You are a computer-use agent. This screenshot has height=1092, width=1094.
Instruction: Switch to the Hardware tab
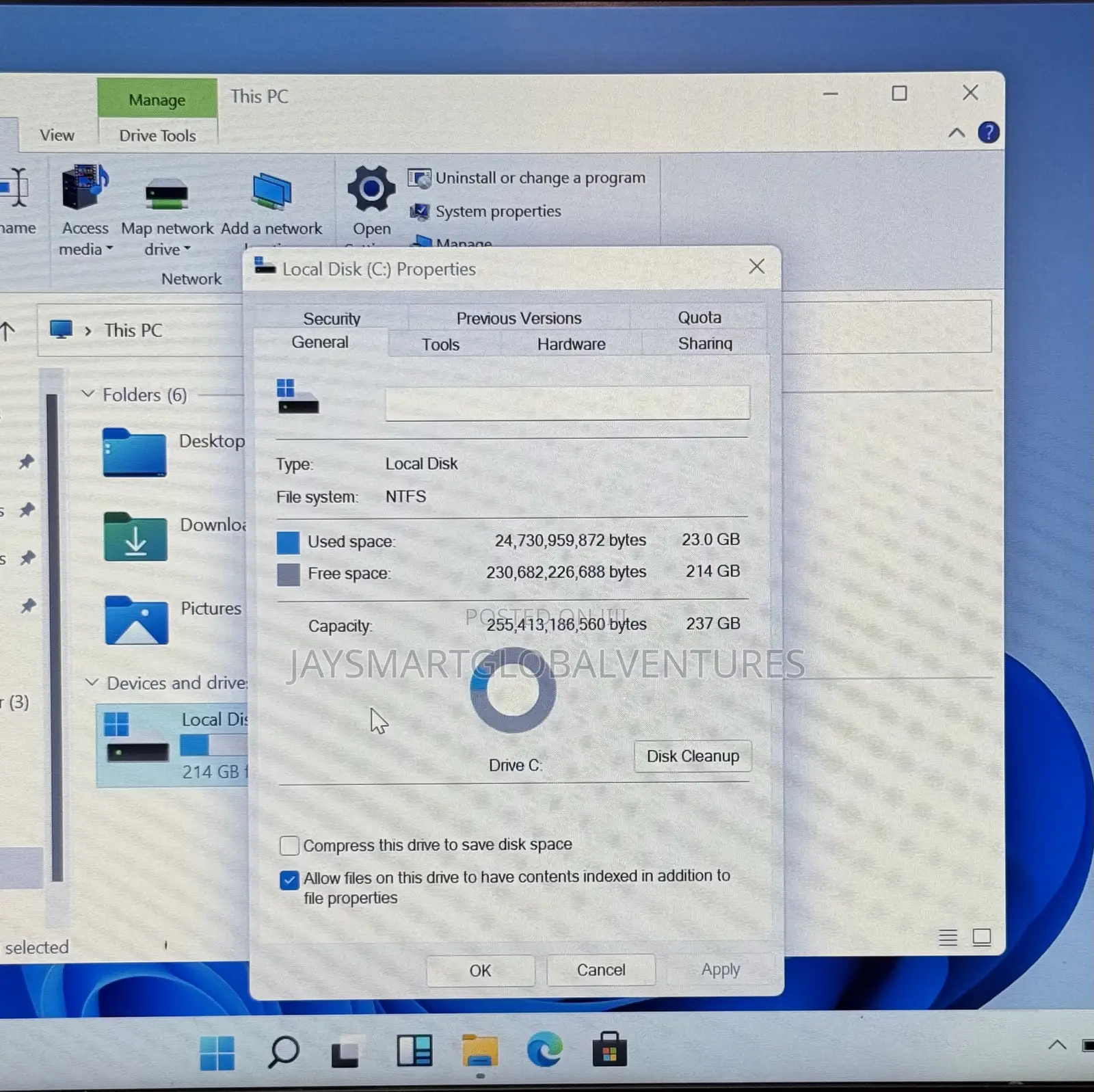coord(572,344)
